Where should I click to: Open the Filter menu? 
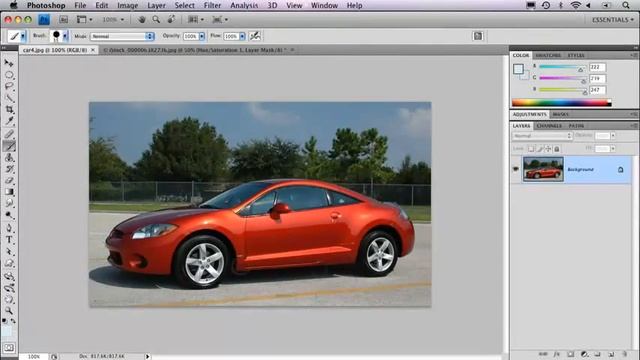tap(212, 5)
